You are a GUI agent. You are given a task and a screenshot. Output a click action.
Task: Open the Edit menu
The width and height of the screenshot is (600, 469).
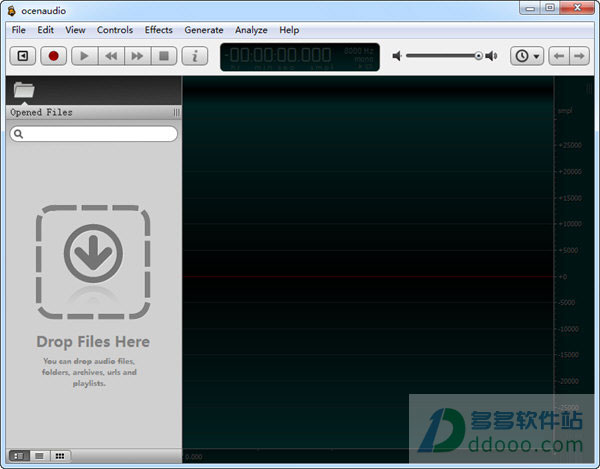pos(46,30)
